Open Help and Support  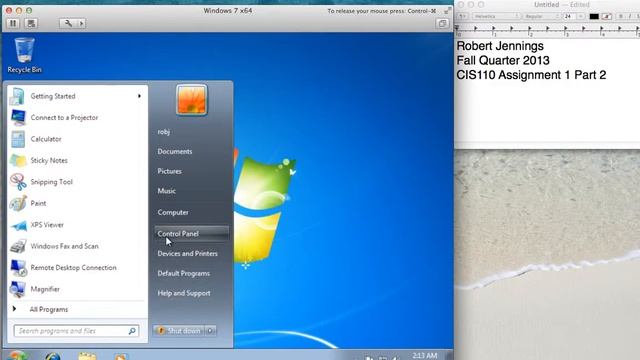tap(191, 293)
